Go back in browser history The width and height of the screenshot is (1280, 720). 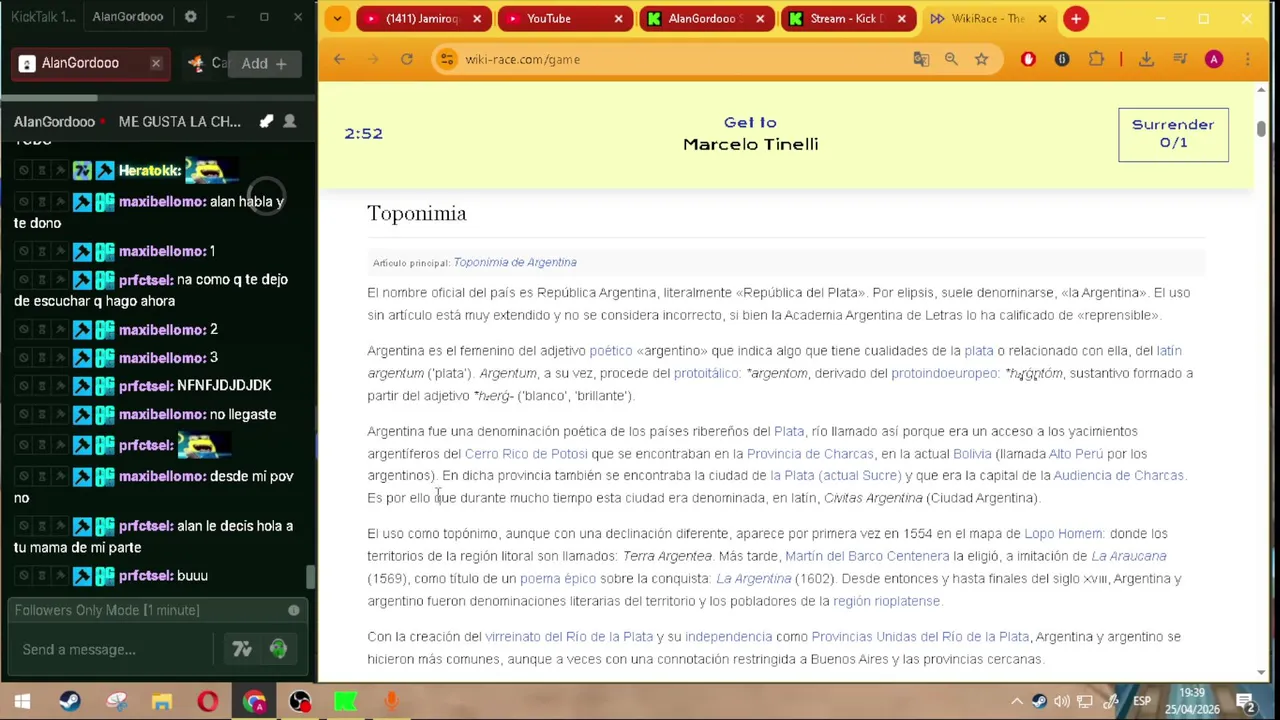[x=339, y=59]
